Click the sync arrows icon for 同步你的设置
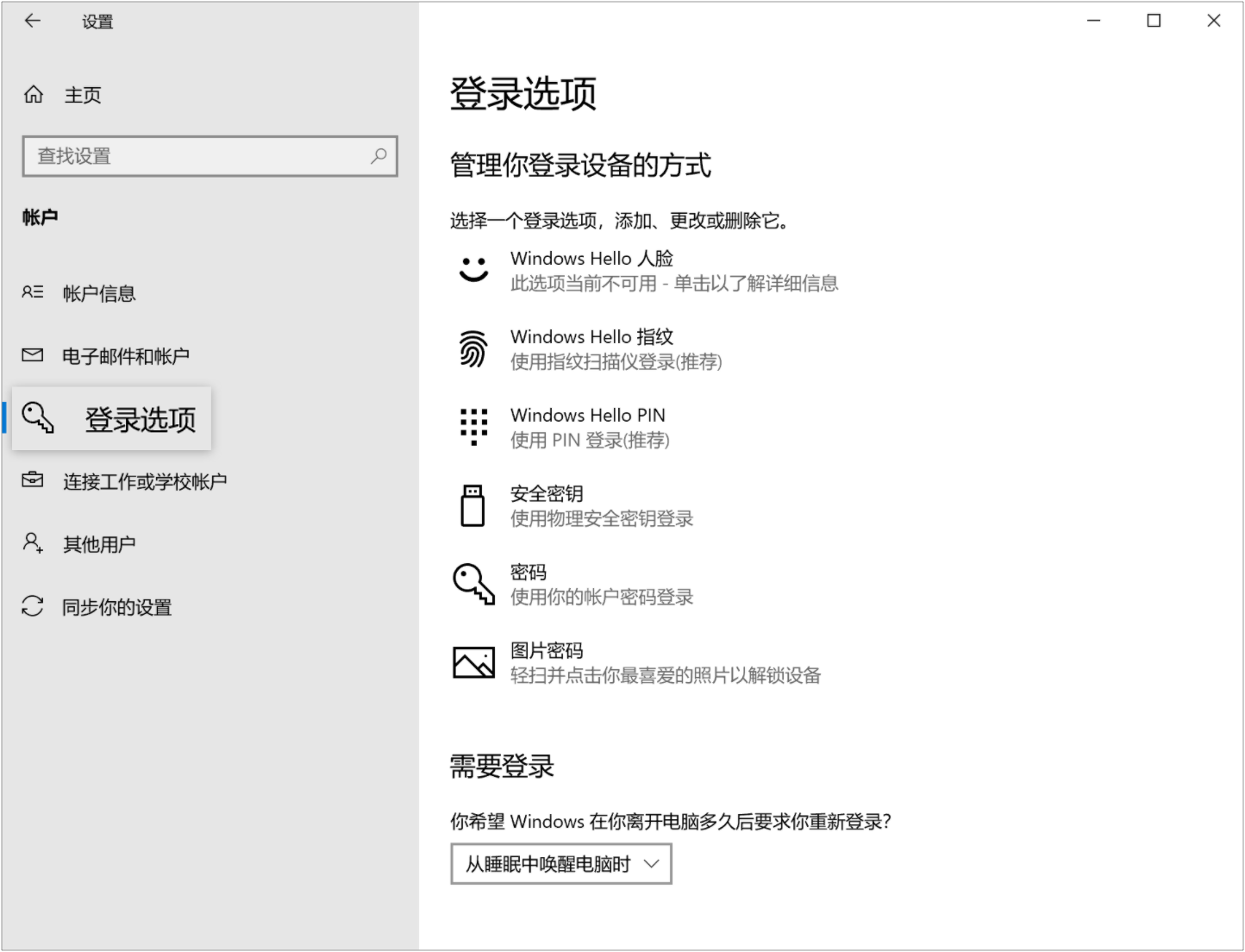 [x=33, y=606]
